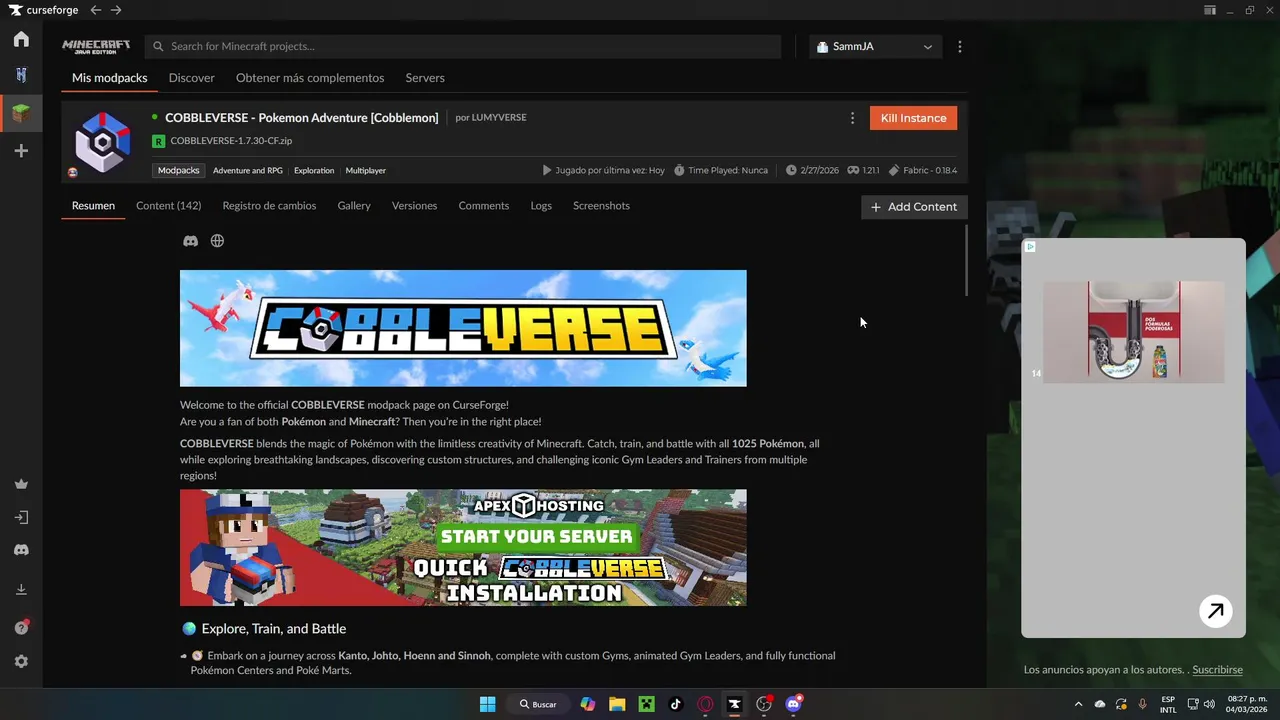The height and width of the screenshot is (720, 1280).
Task: Open the Windows Start menu
Action: click(x=487, y=704)
